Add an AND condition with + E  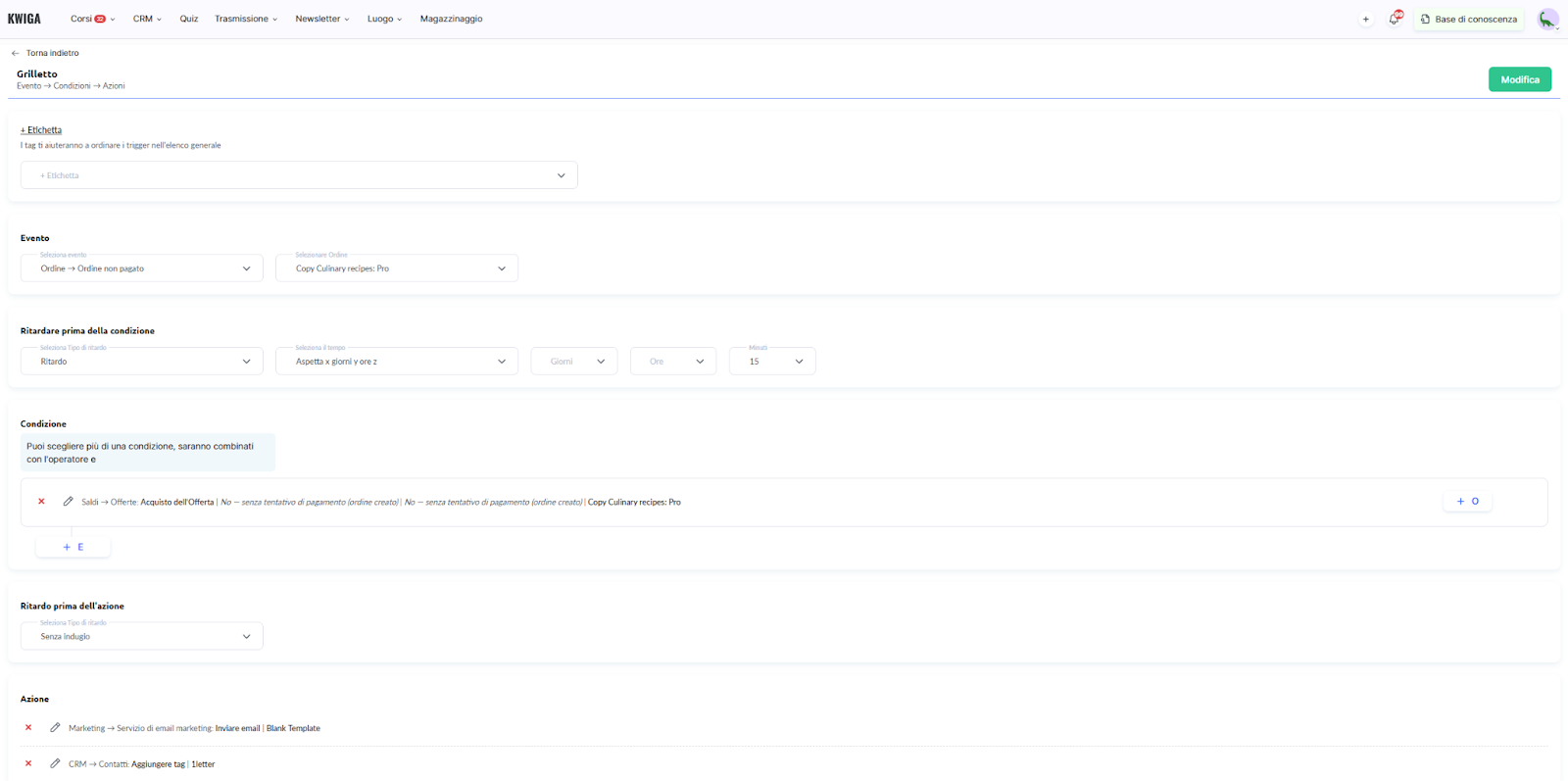click(x=73, y=547)
